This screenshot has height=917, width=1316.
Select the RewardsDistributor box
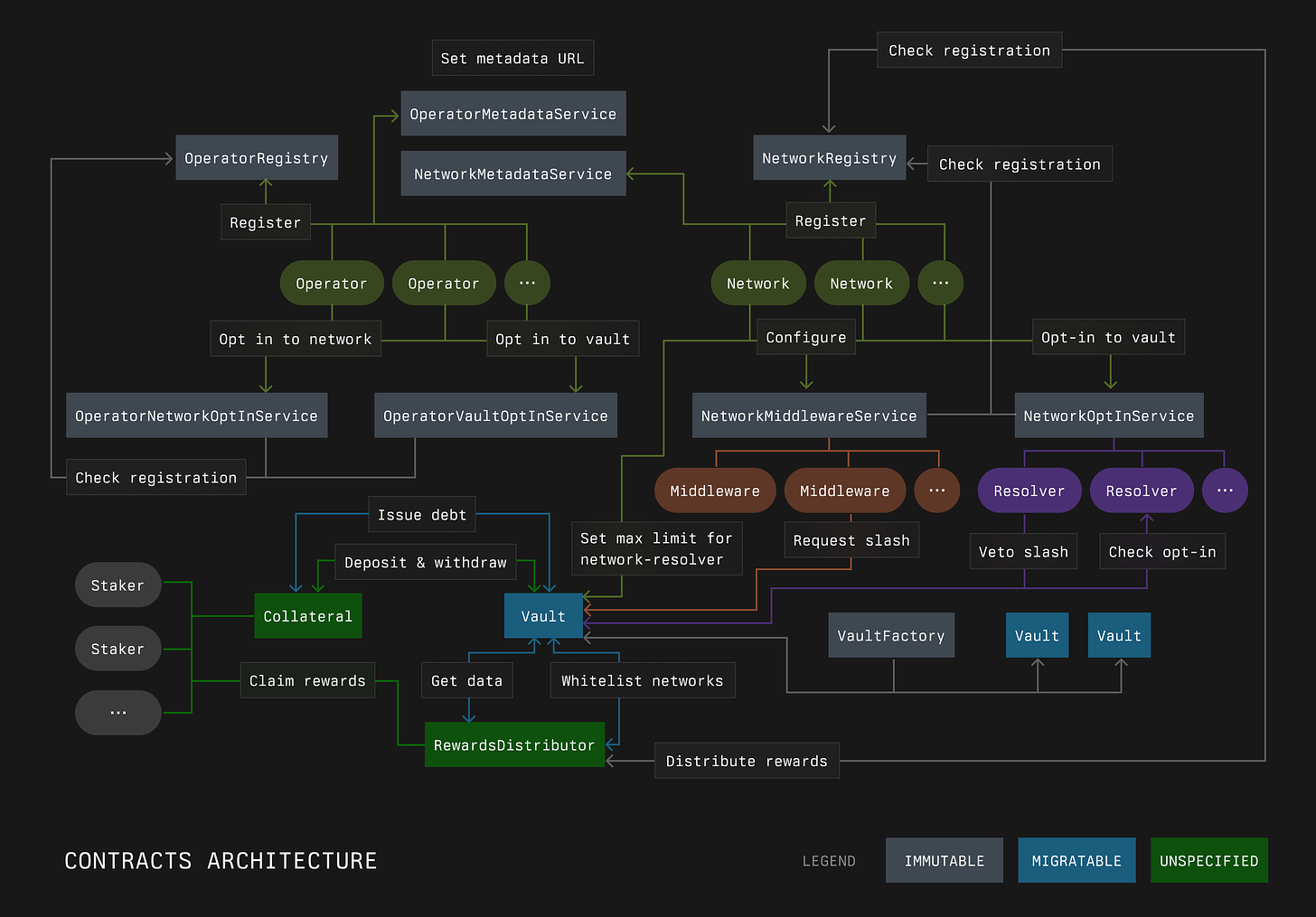(x=515, y=744)
